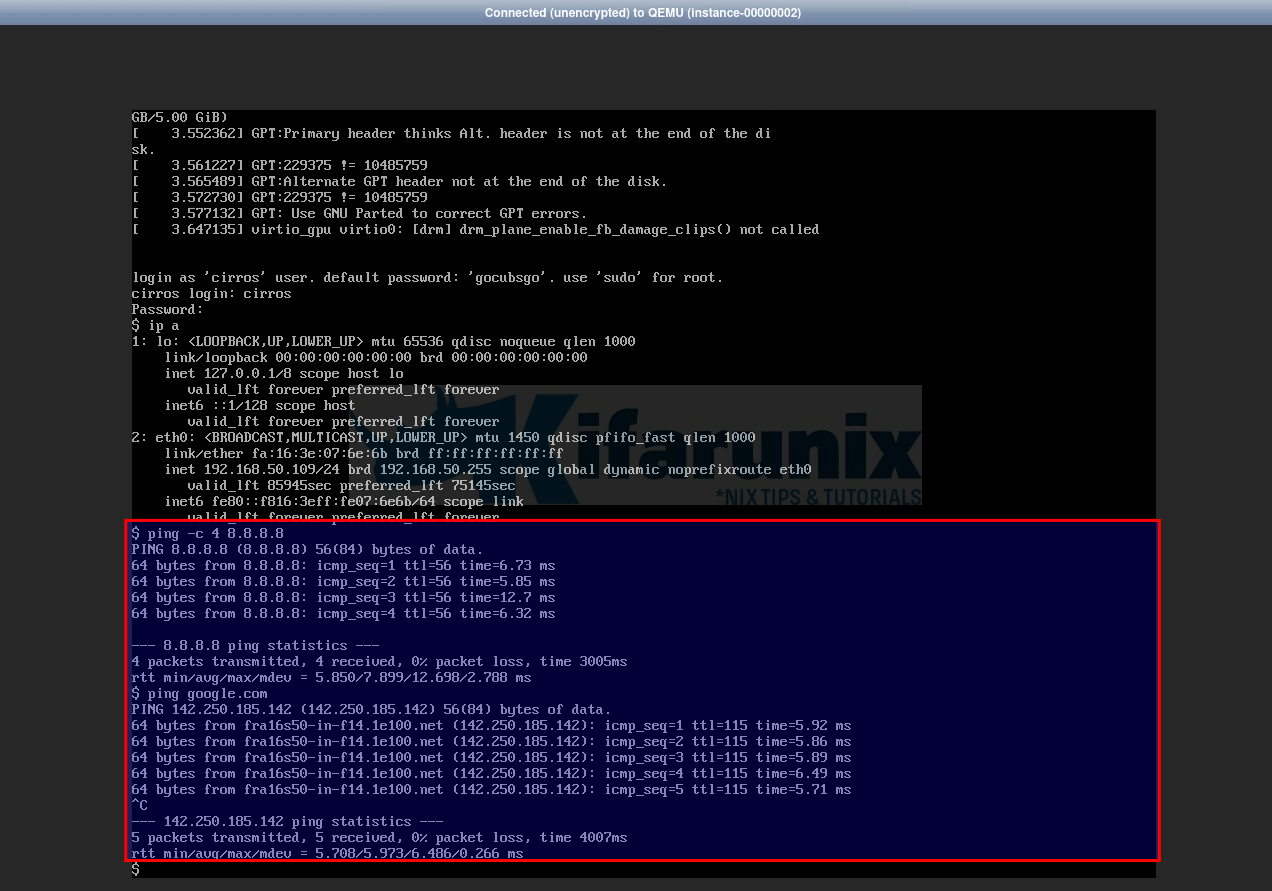The image size is (1272, 891).
Task: Click the '--- 8.8.8.8 ping statistics ---' line
Action: pos(255,646)
